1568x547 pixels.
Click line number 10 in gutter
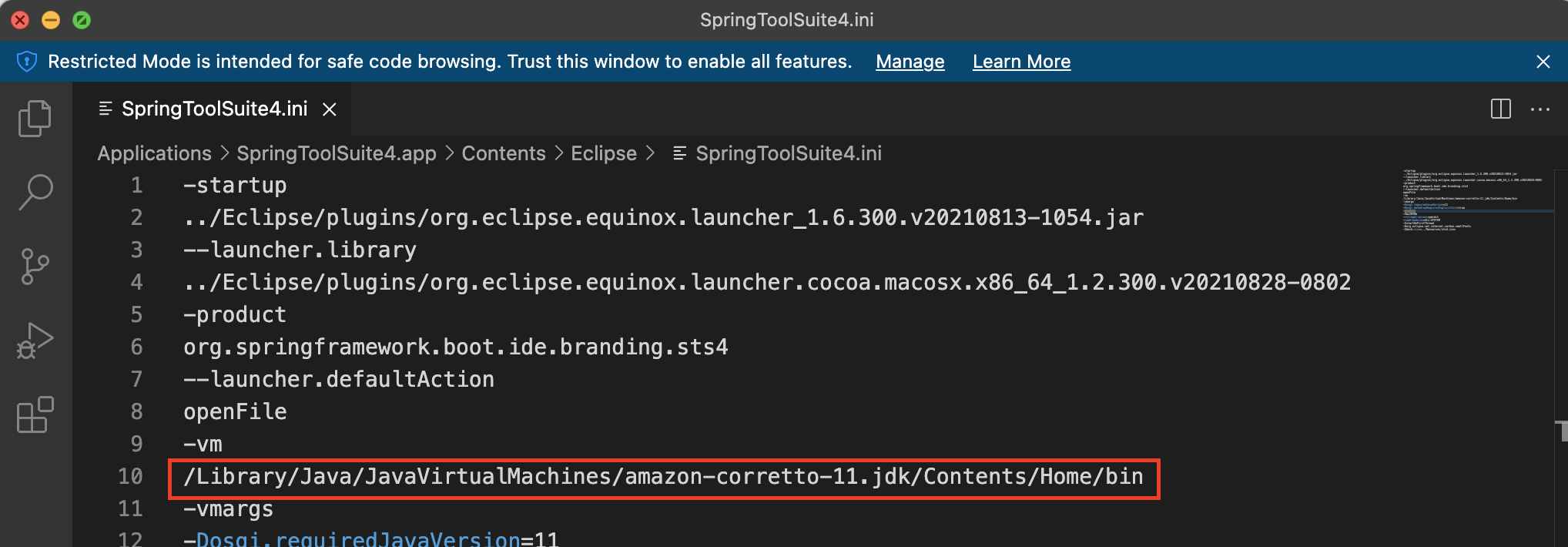click(130, 477)
